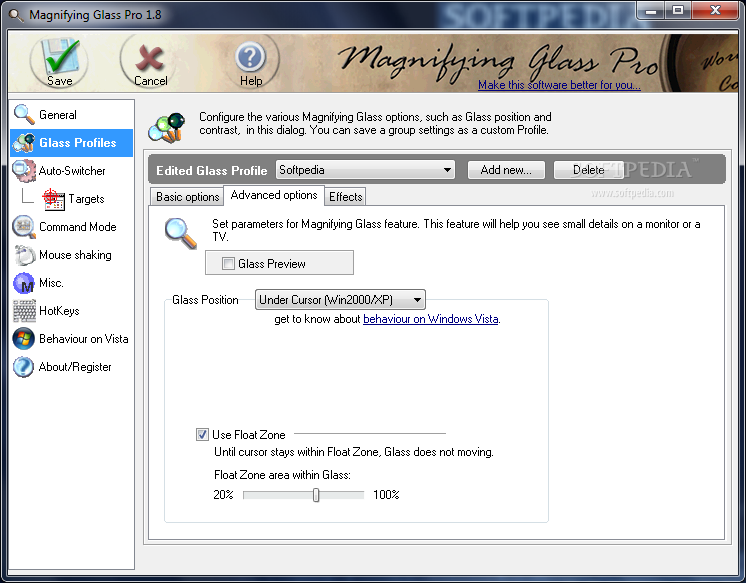Image resolution: width=746 pixels, height=583 pixels.
Task: Click the About/Register question icon
Action: 24,367
